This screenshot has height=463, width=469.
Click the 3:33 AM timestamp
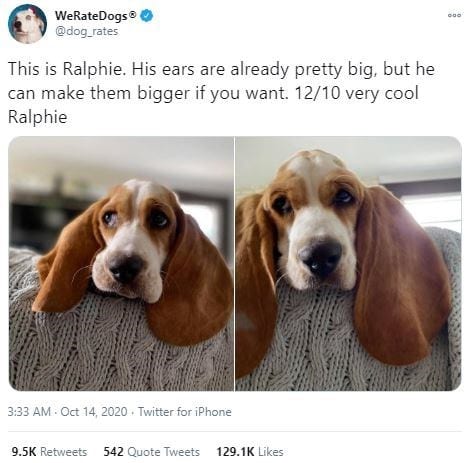point(29,412)
